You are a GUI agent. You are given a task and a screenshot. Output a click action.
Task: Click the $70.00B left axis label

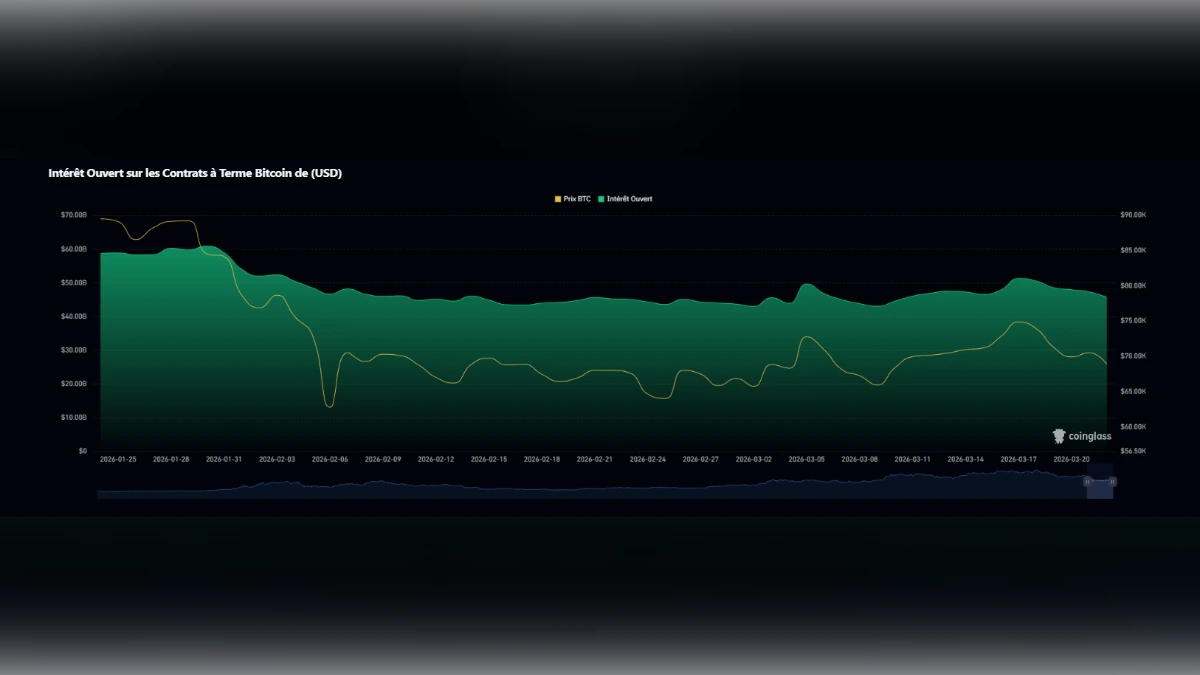[x=72, y=214]
